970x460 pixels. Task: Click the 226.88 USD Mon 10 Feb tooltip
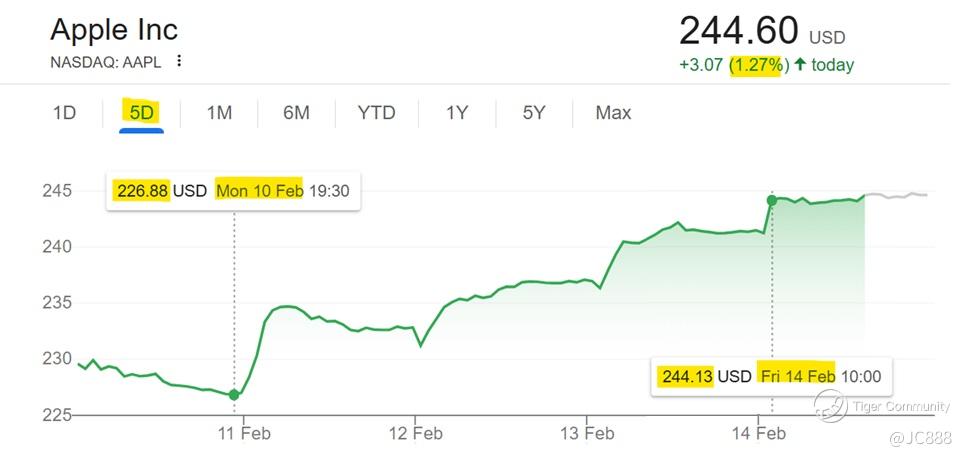[232, 190]
